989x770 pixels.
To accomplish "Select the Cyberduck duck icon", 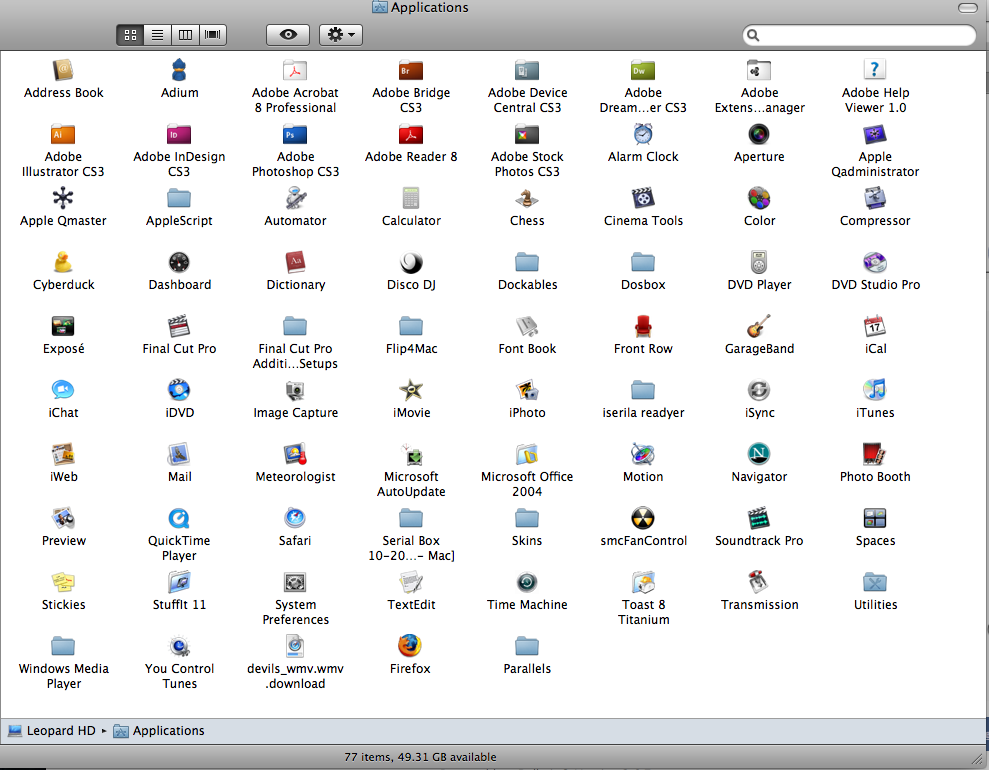I will pos(63,262).
